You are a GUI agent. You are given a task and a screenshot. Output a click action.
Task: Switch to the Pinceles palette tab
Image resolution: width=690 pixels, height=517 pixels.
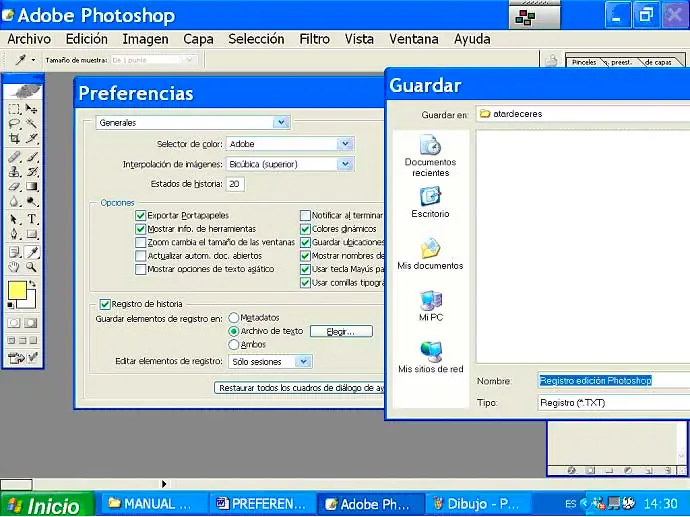[x=584, y=62]
